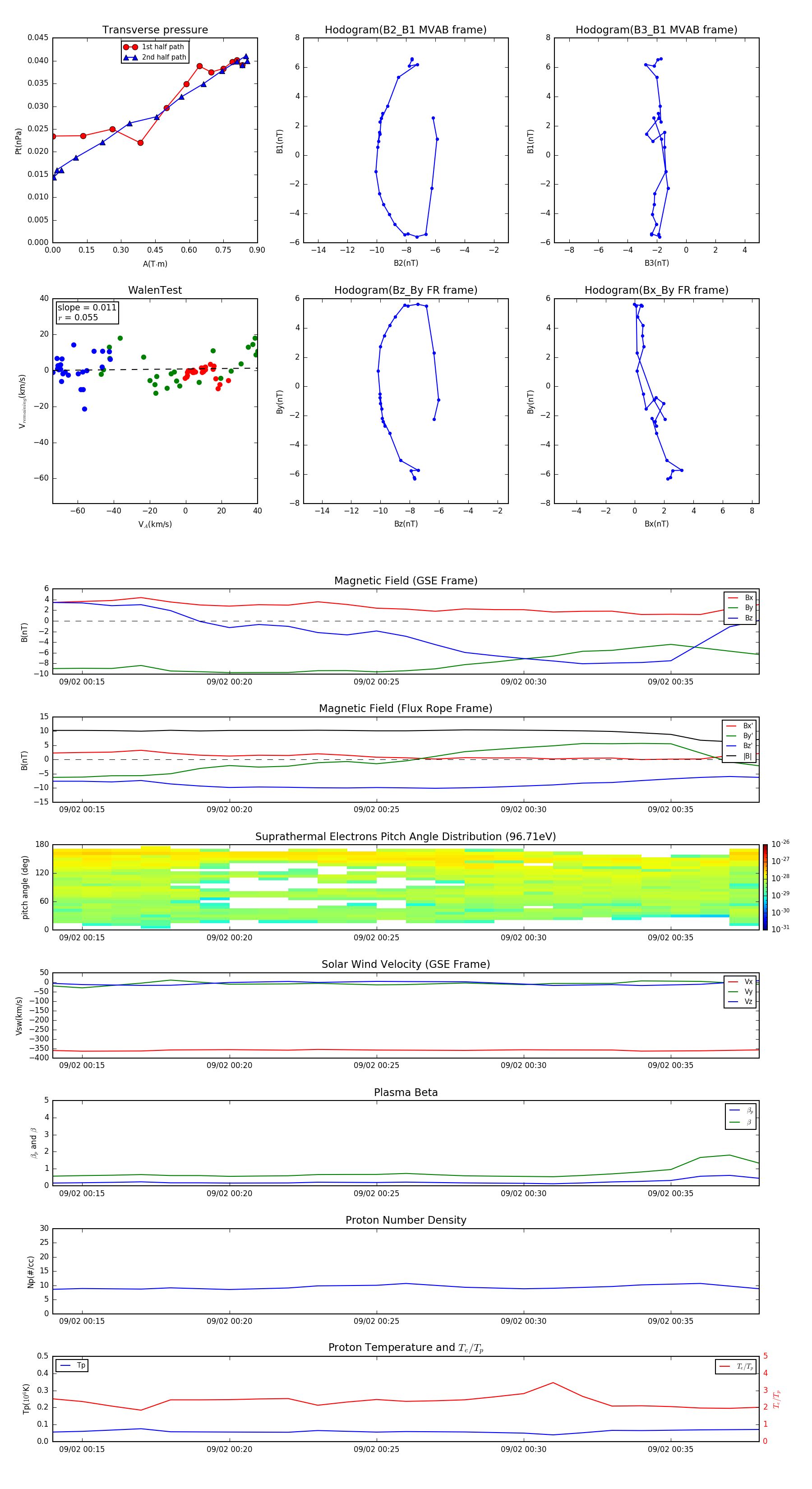Click the "Magnetic Field (Flux Rope Frame)" title
The image size is (812, 1489).
[x=406, y=709]
